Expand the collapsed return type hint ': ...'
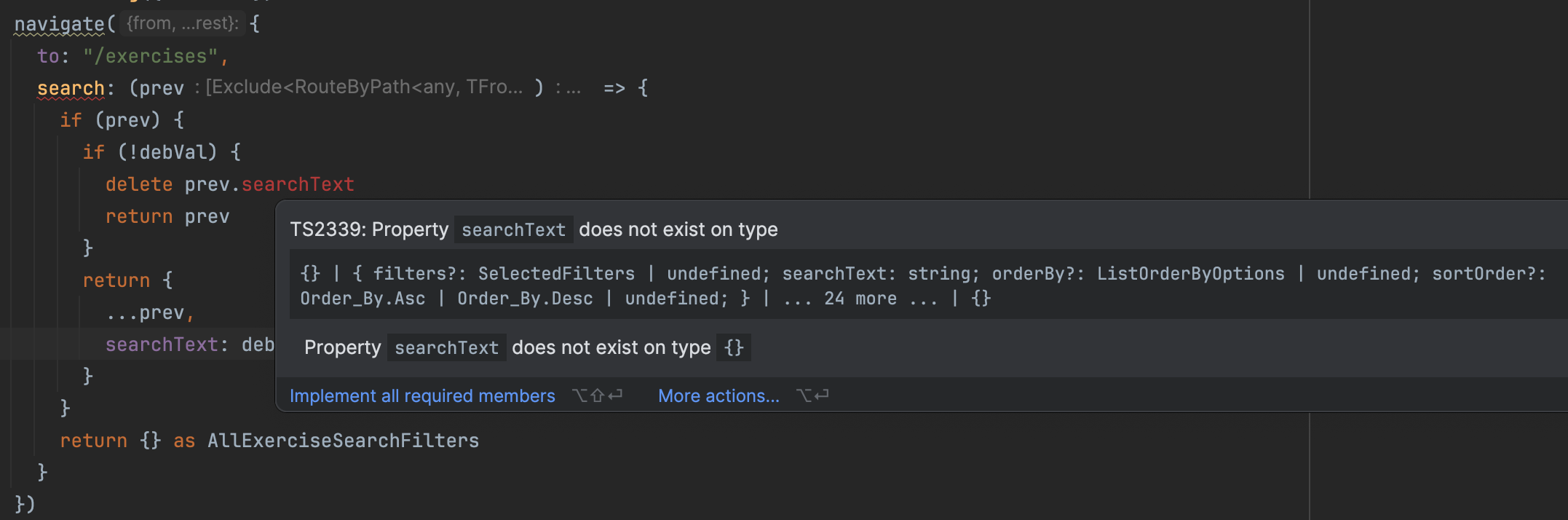This screenshot has width=1568, height=520. tap(569, 88)
